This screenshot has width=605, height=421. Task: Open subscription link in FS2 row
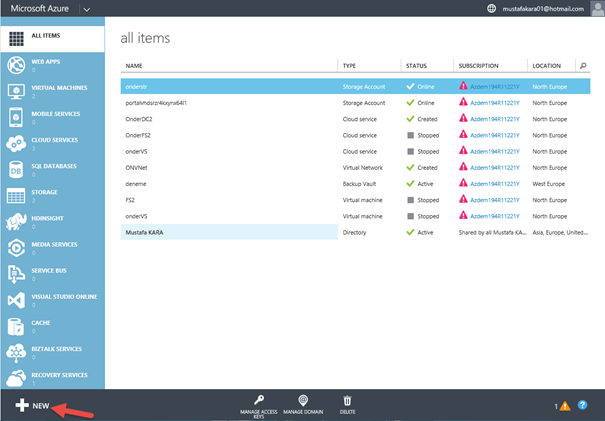tap(495, 200)
